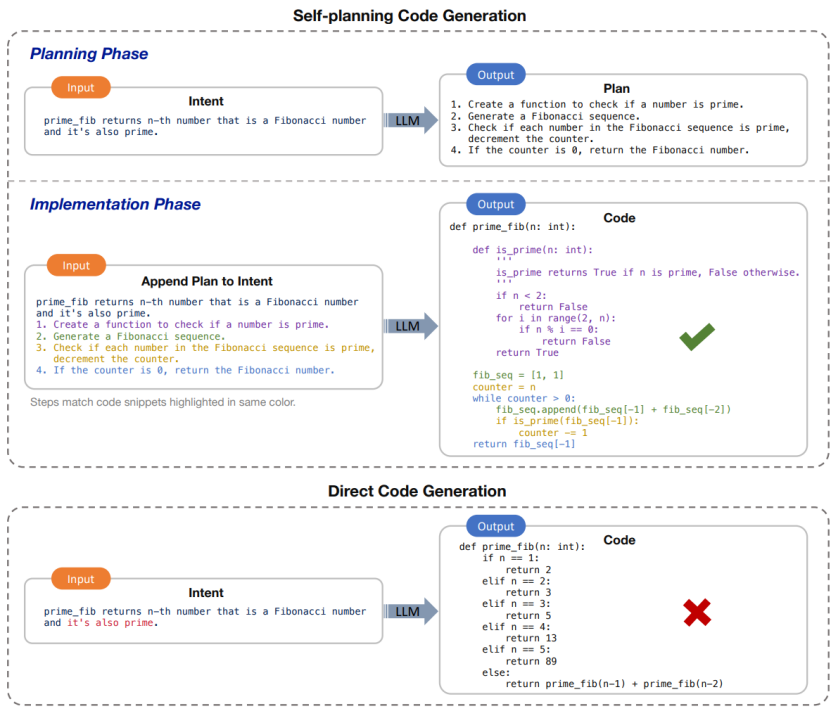The image size is (831, 711).
Task: Select the orange Input badge in Direct Code Generation
Action: tap(81, 579)
